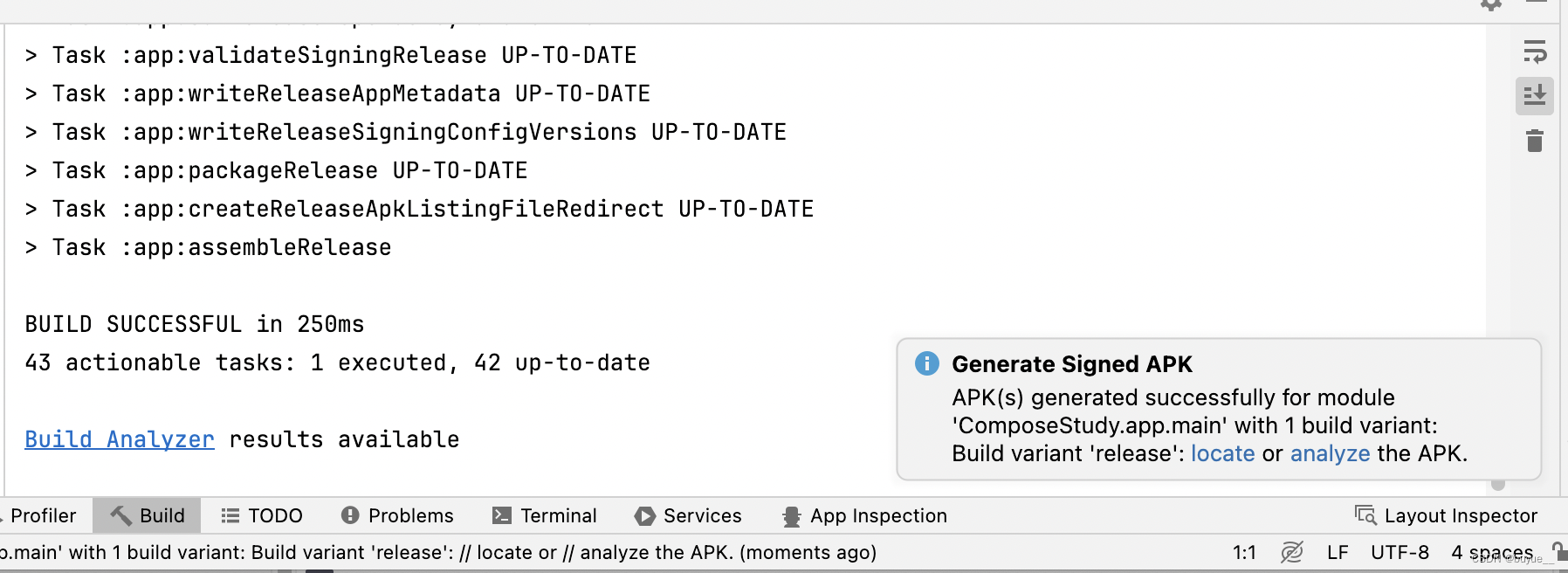Collapse the assembleRelease task entry
Image resolution: width=1568 pixels, height=573 pixels.
point(31,247)
